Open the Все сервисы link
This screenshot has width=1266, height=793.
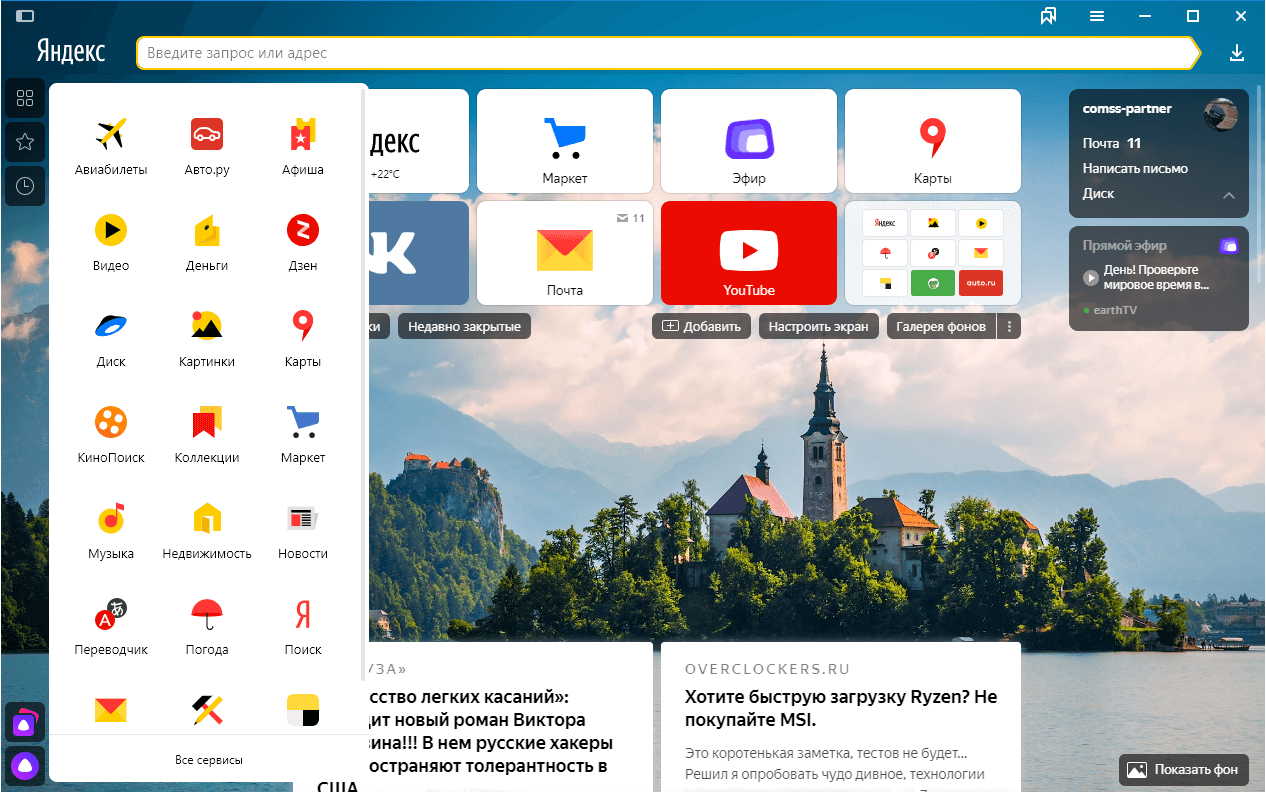208,760
